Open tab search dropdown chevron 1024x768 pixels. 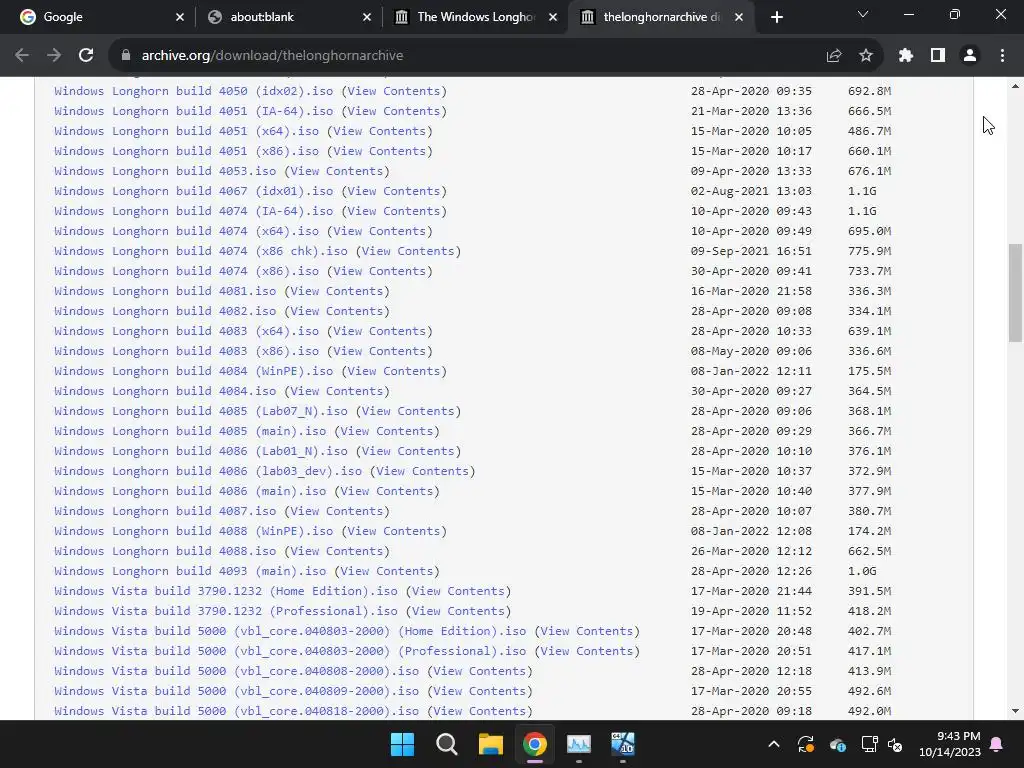(x=863, y=14)
